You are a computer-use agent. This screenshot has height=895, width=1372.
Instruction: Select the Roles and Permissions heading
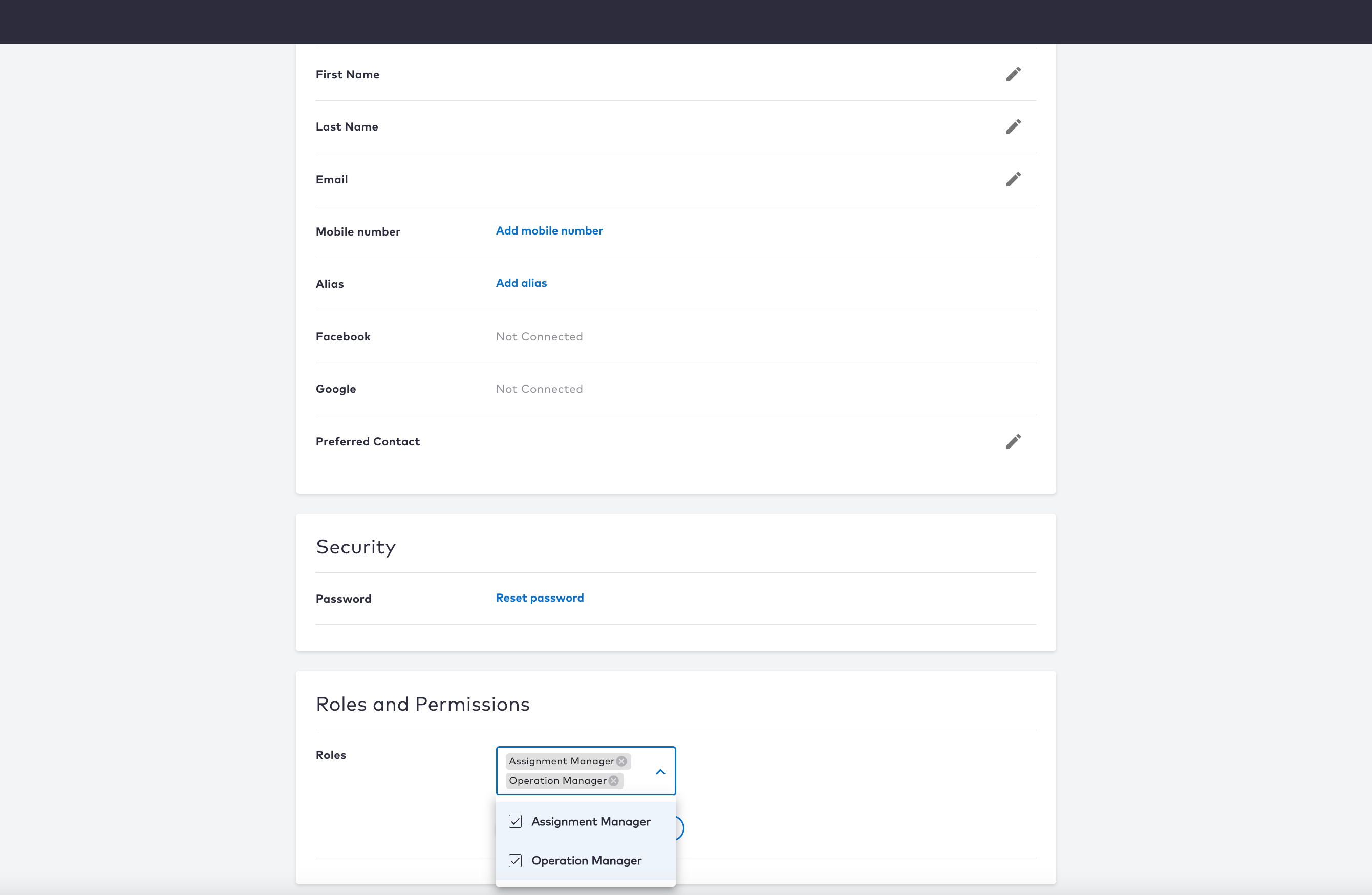[x=422, y=704]
